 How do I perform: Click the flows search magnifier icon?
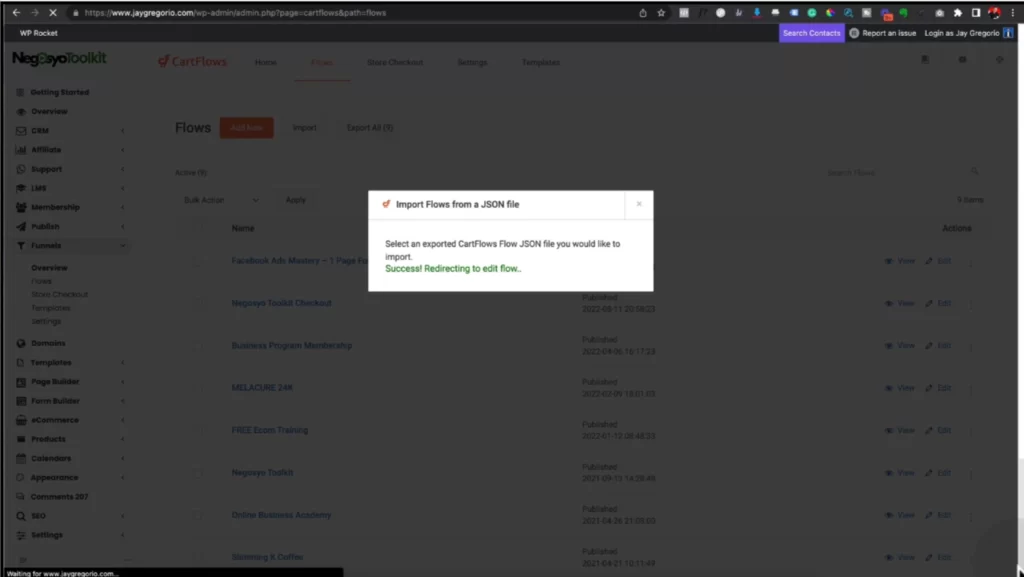point(974,171)
